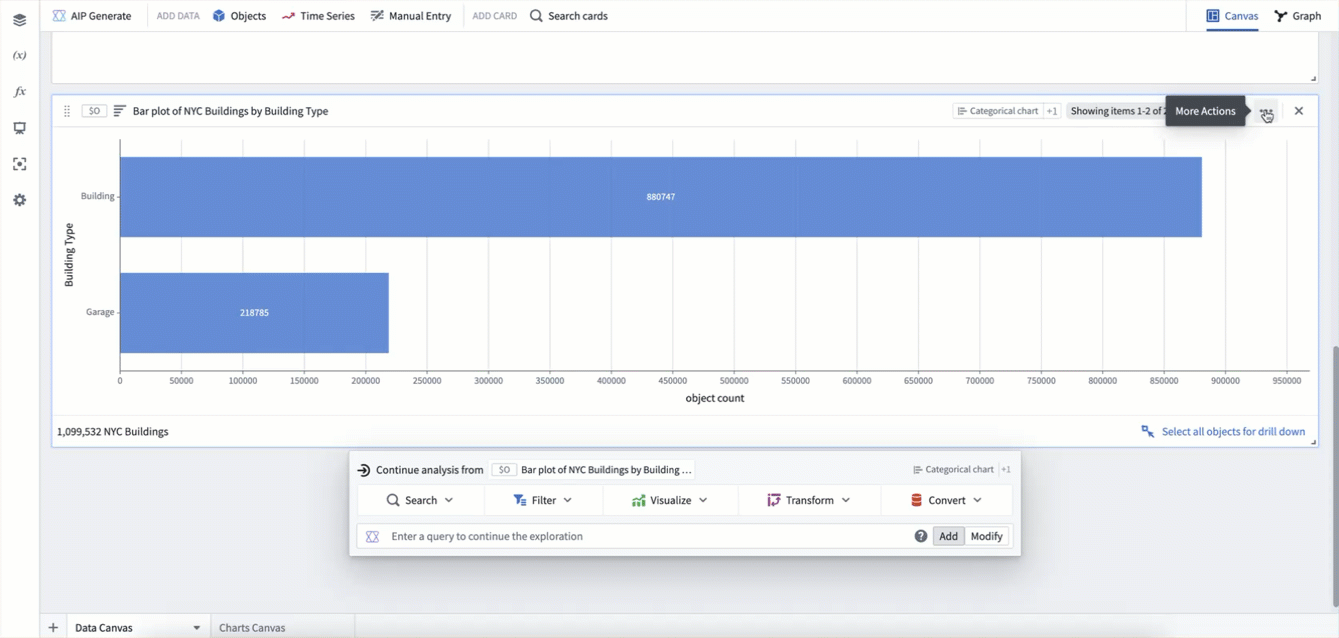Open the layers panel icon in sidebar
This screenshot has width=1339, height=638.
tap(19, 20)
